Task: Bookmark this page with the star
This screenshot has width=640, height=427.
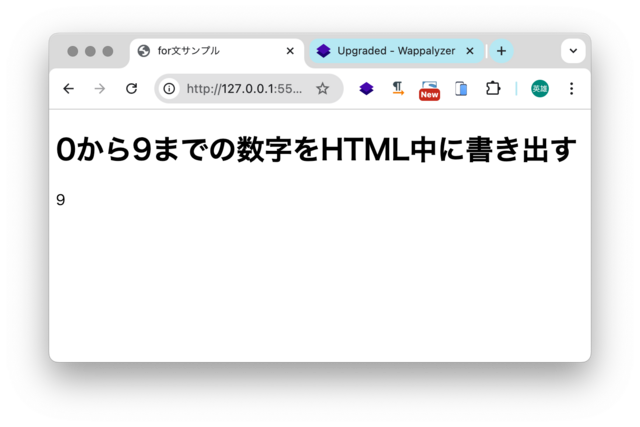Action: click(322, 89)
